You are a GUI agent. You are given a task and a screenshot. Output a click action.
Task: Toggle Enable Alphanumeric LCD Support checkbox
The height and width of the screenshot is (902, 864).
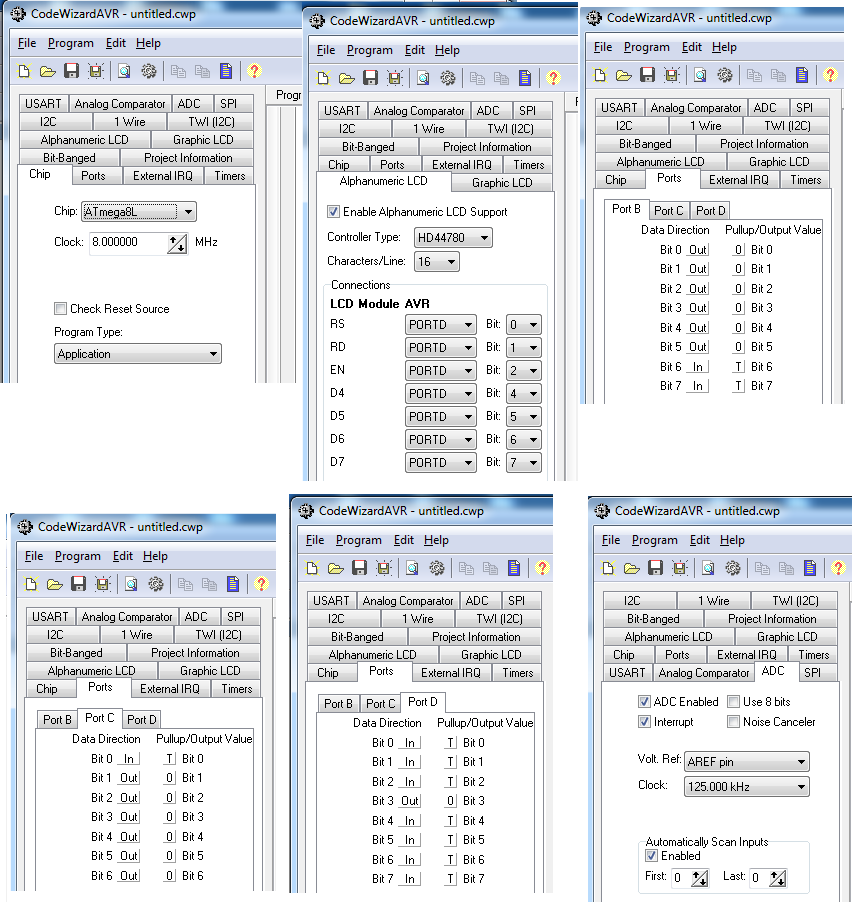click(333, 212)
